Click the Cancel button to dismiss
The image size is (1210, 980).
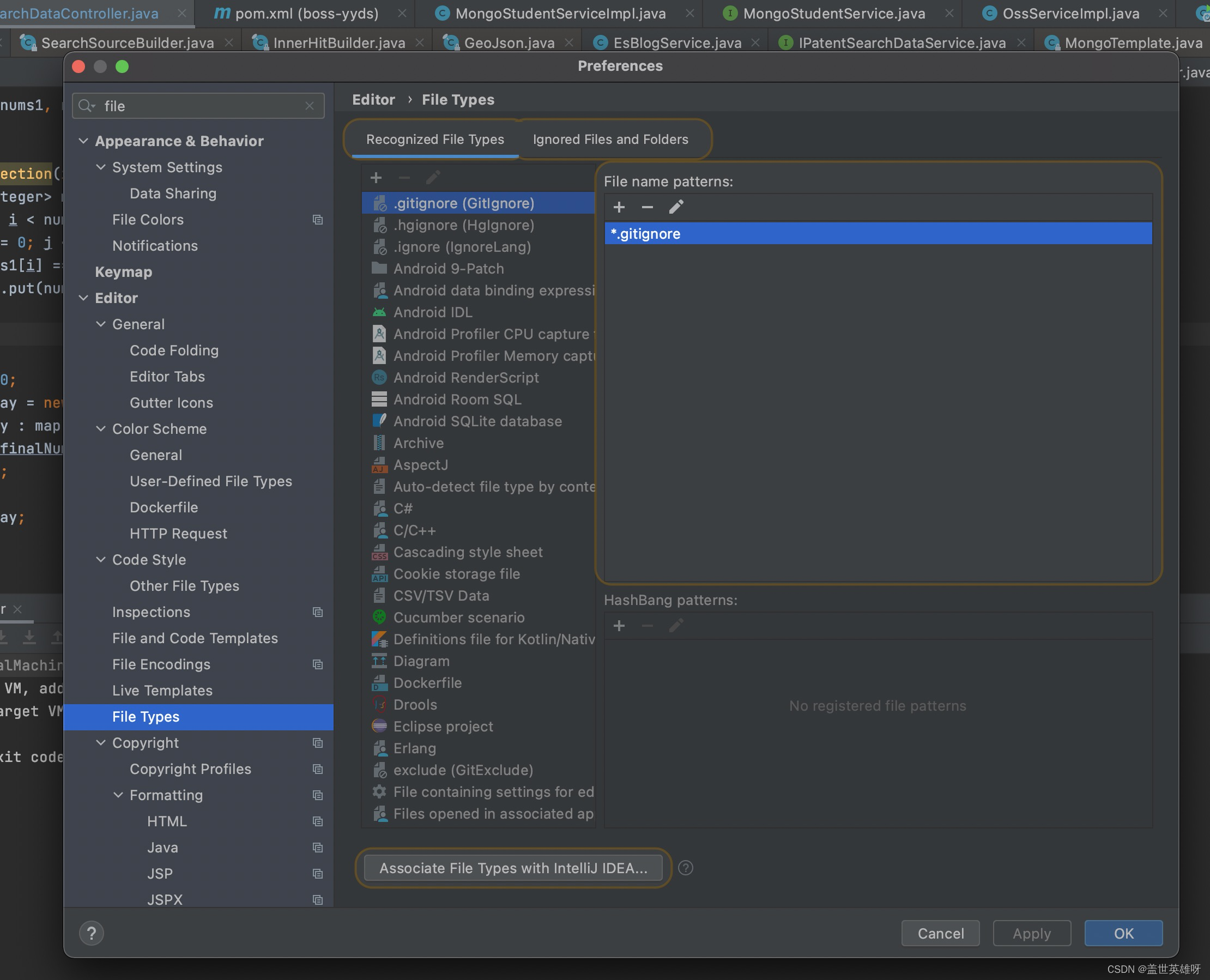click(941, 933)
